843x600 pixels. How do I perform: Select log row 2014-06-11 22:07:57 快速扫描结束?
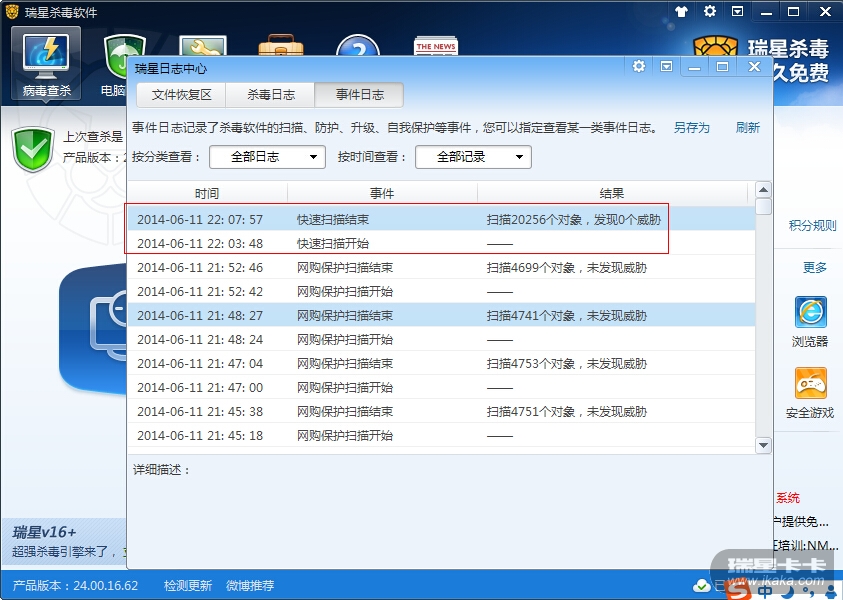[441, 219]
